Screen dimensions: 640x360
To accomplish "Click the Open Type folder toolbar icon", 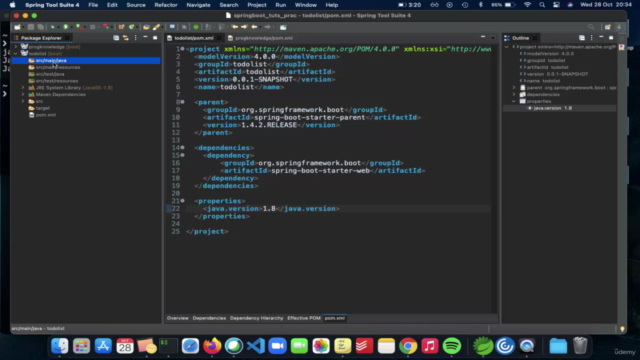I will (146, 27).
